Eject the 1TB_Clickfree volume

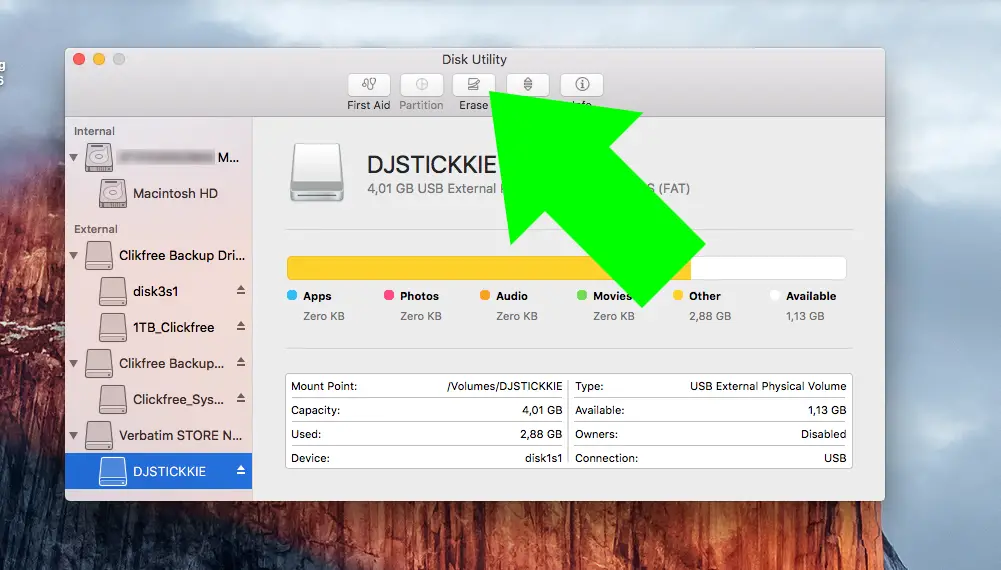[241, 326]
